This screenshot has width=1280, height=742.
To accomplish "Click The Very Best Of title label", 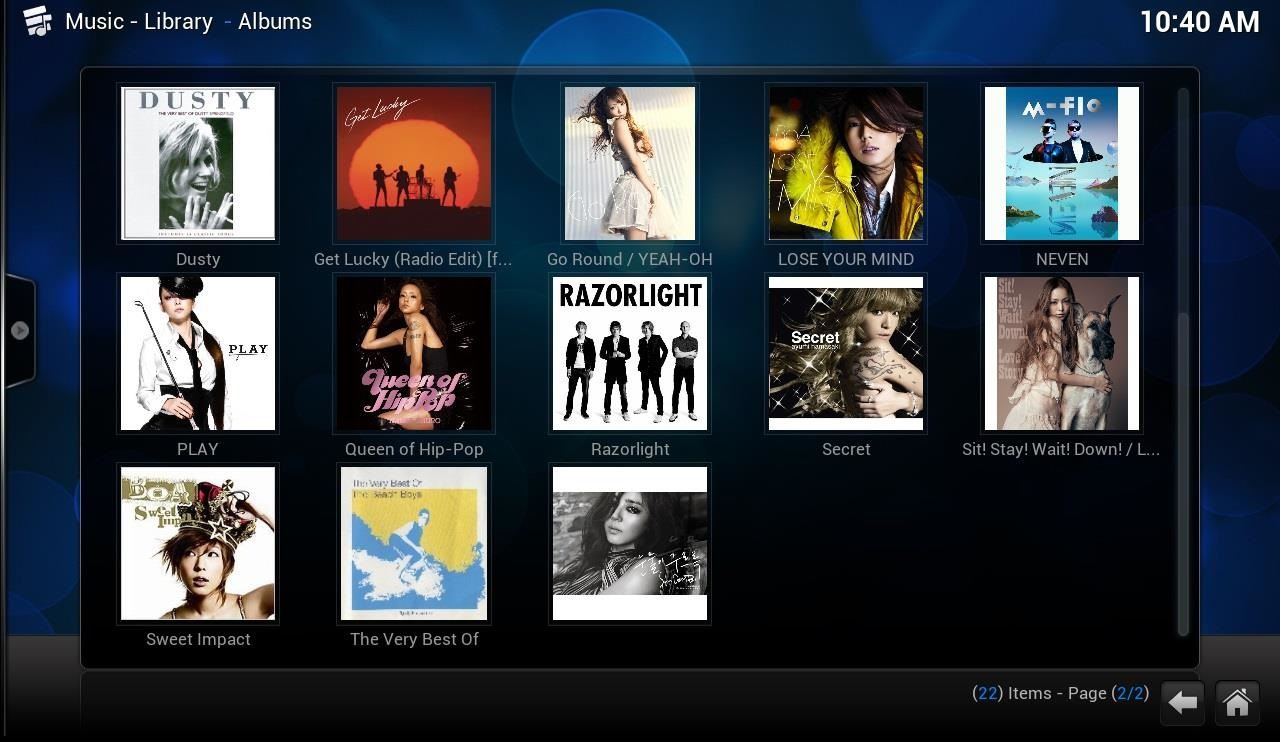I will click(x=414, y=639).
